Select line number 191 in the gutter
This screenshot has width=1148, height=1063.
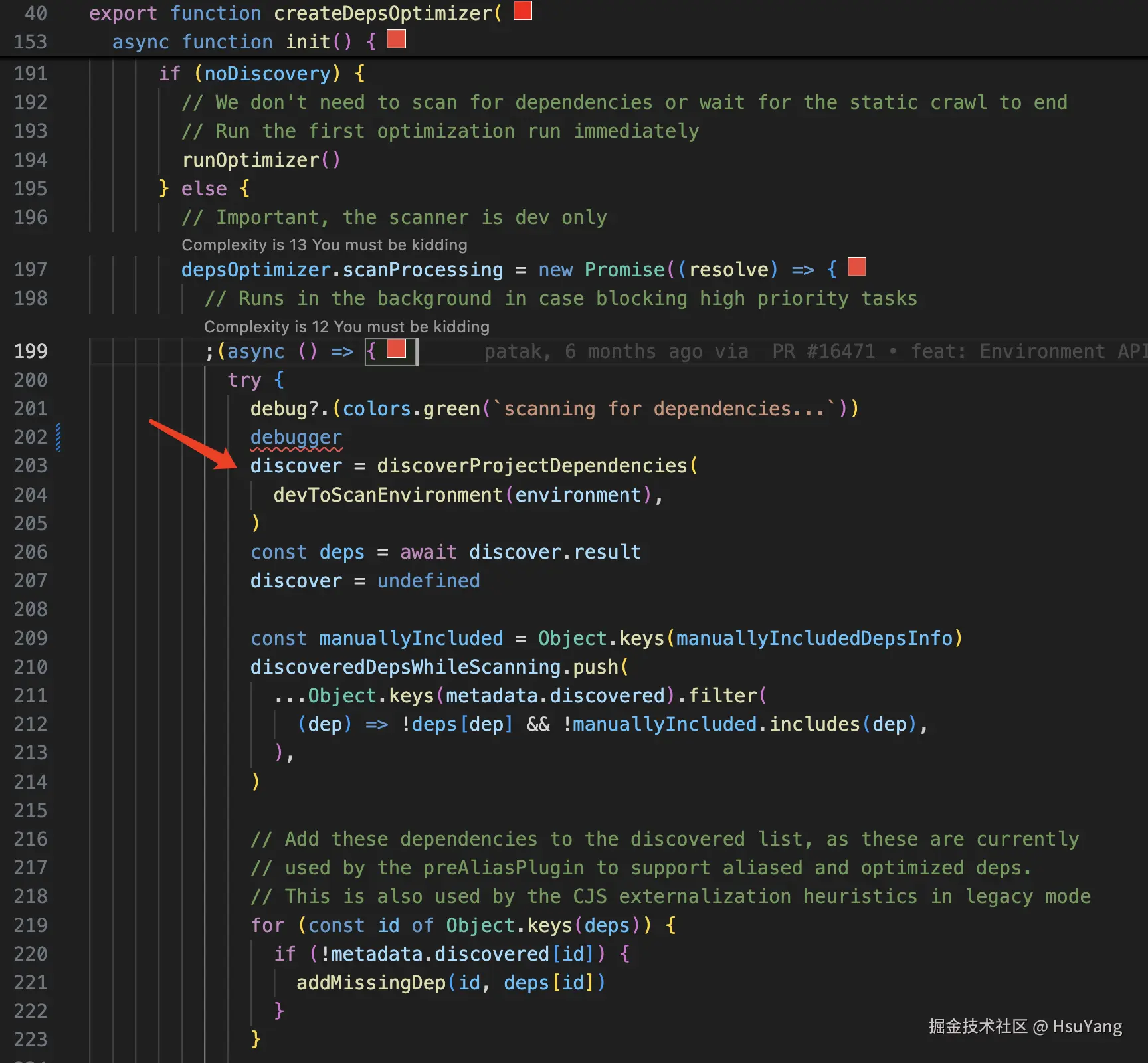coord(31,74)
